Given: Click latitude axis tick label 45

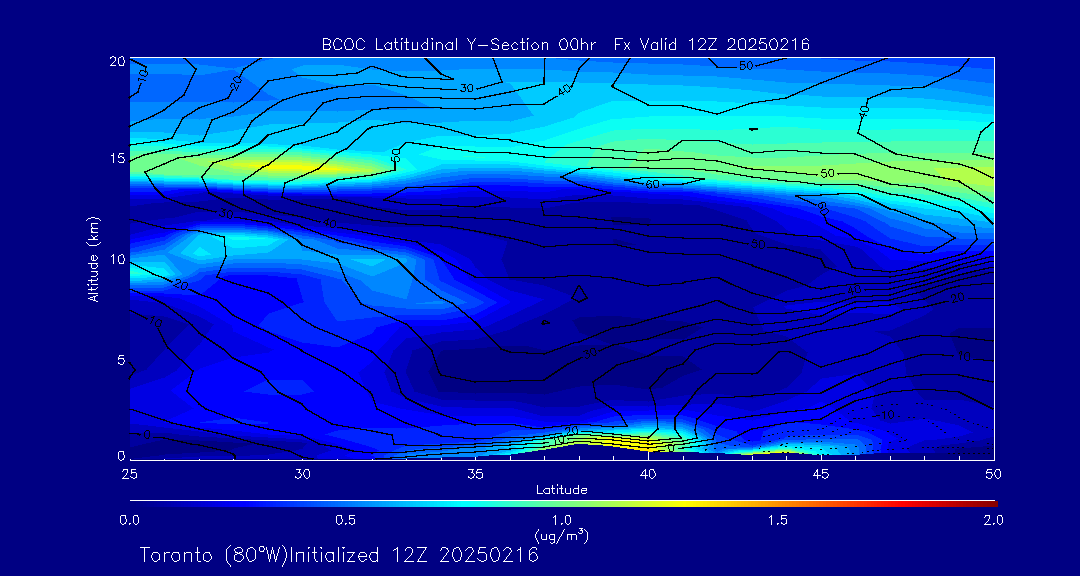Looking at the screenshot, I should pos(820,473).
